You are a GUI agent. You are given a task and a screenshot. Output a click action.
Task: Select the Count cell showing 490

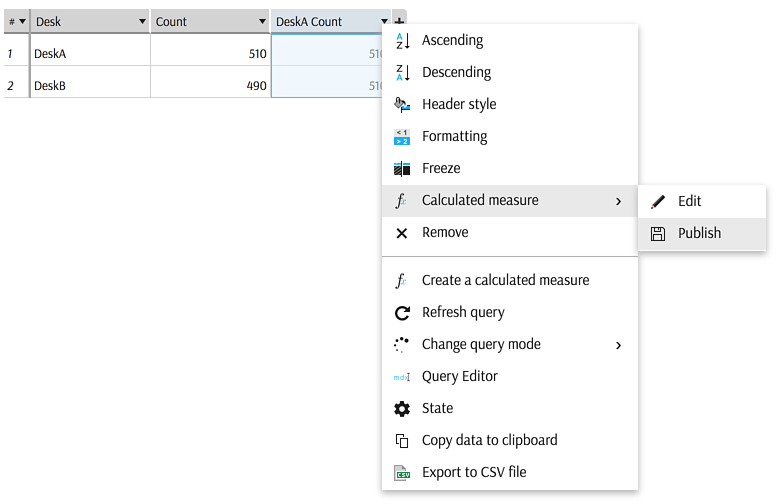(x=210, y=82)
